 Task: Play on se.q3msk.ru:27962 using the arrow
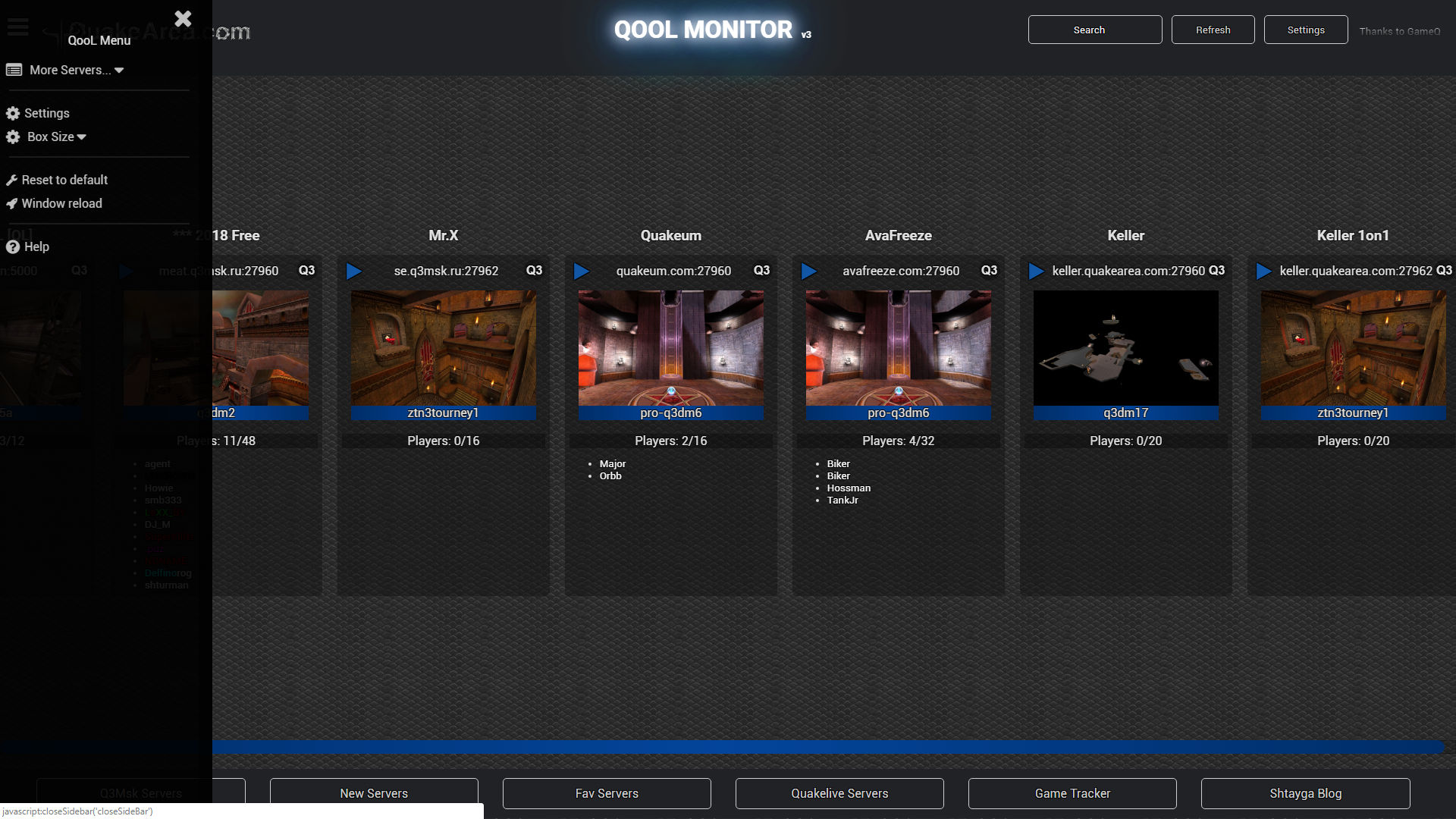(x=353, y=271)
